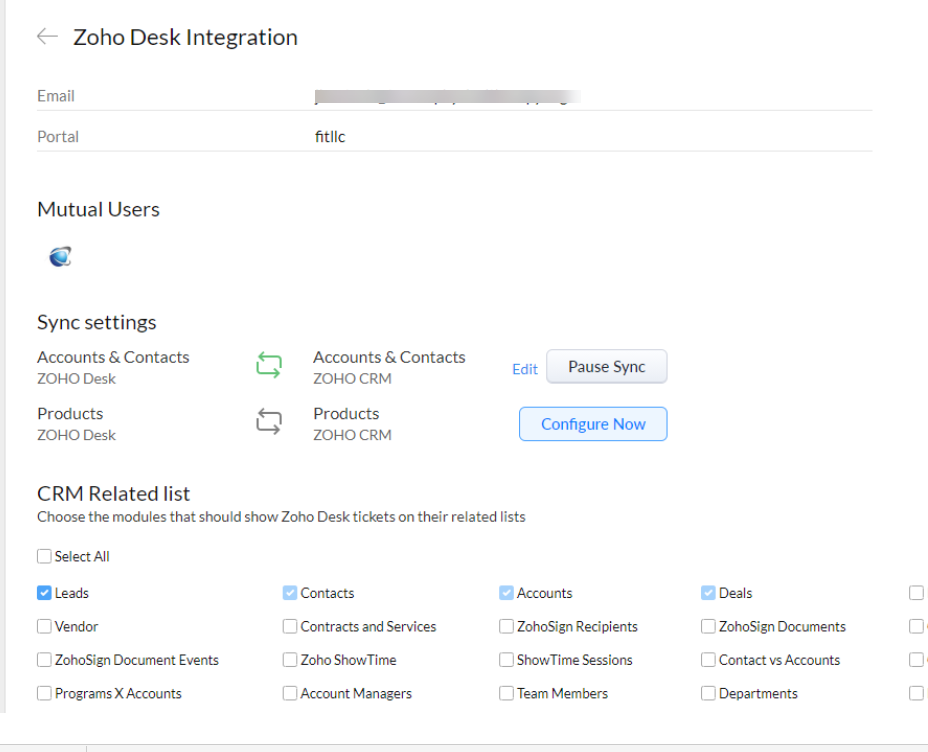Toggle the Deals module checkbox
This screenshot has height=752, width=928.
point(708,593)
